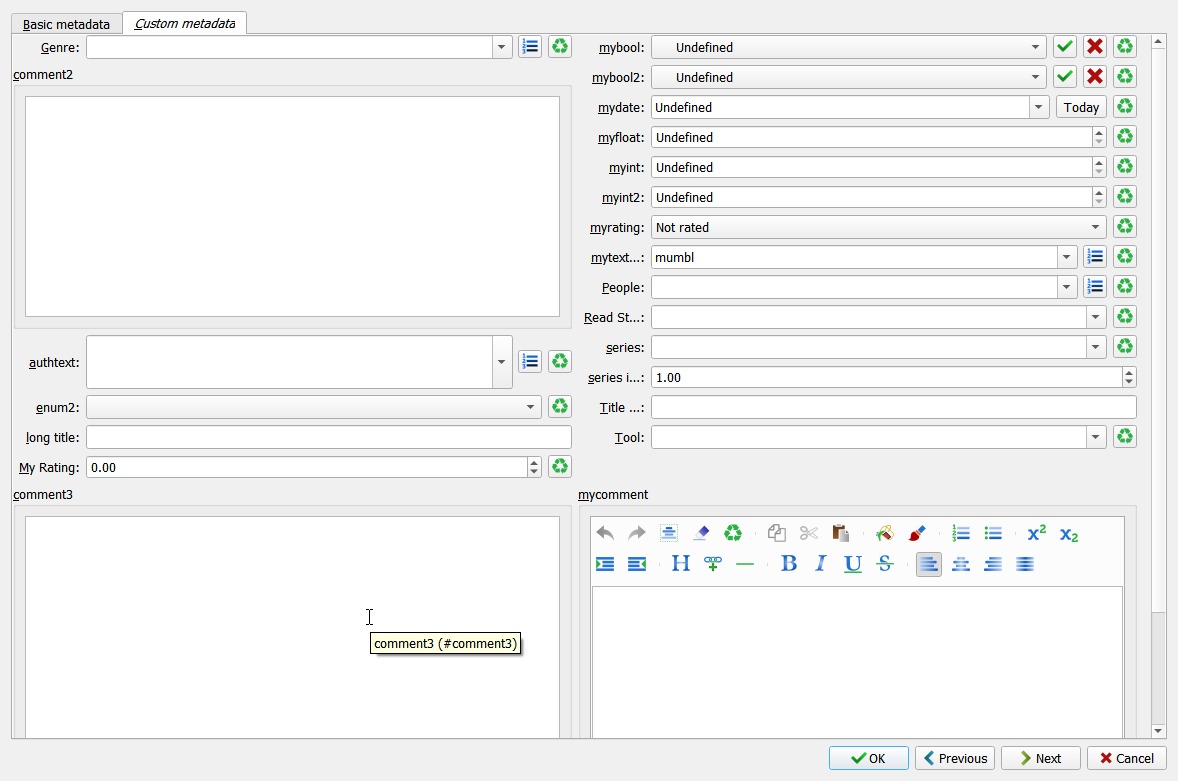Clear the Genre field with recycle icon

pos(560,47)
